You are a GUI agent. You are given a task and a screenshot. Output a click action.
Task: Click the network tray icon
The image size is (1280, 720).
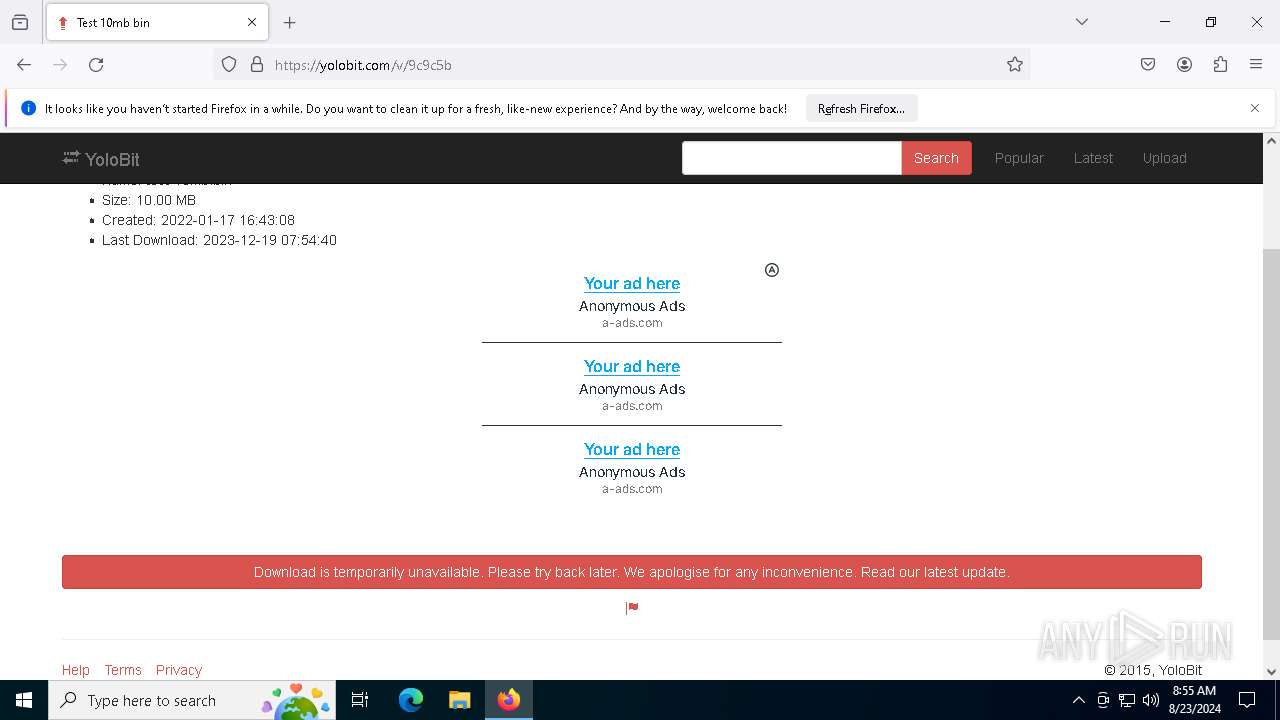[x=1127, y=700]
